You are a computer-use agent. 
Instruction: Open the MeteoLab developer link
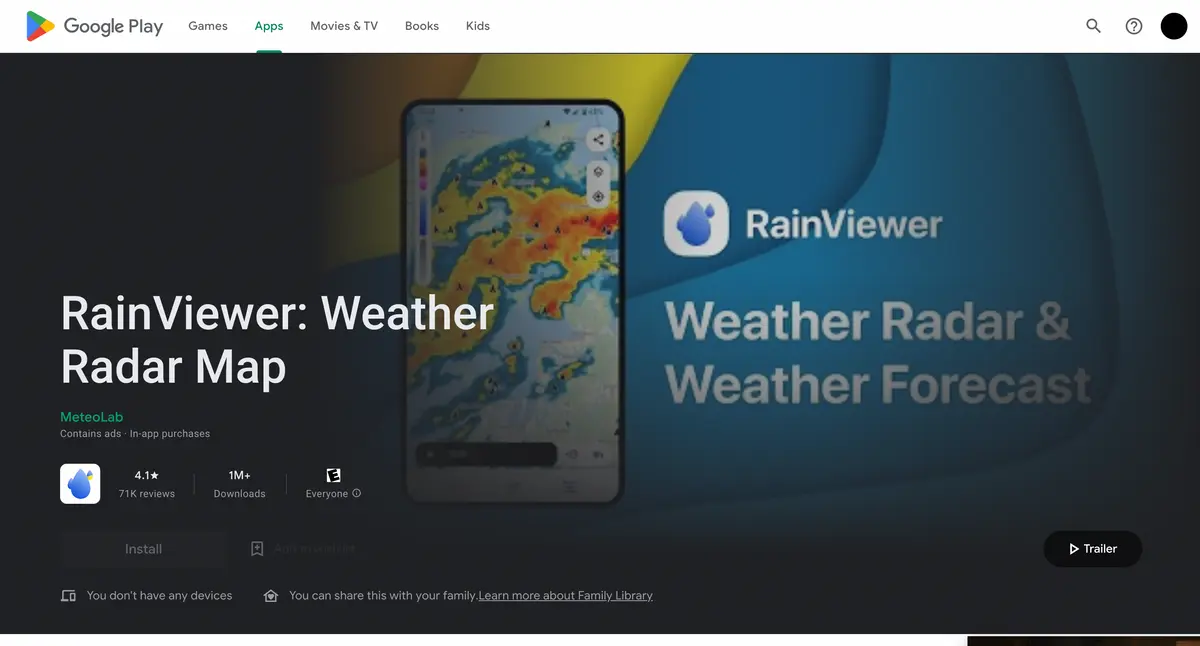coord(91,417)
